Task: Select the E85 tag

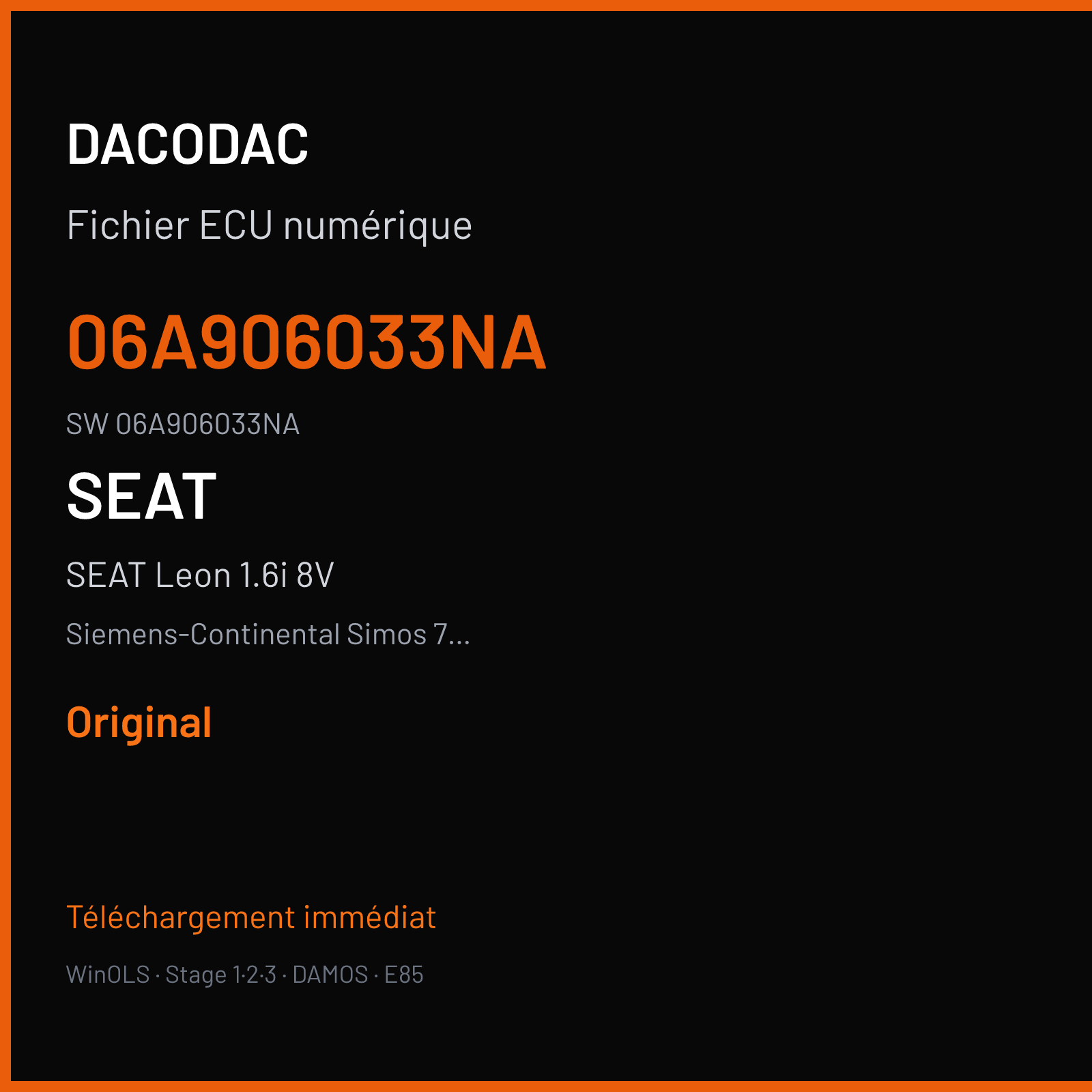Action: 404,974
